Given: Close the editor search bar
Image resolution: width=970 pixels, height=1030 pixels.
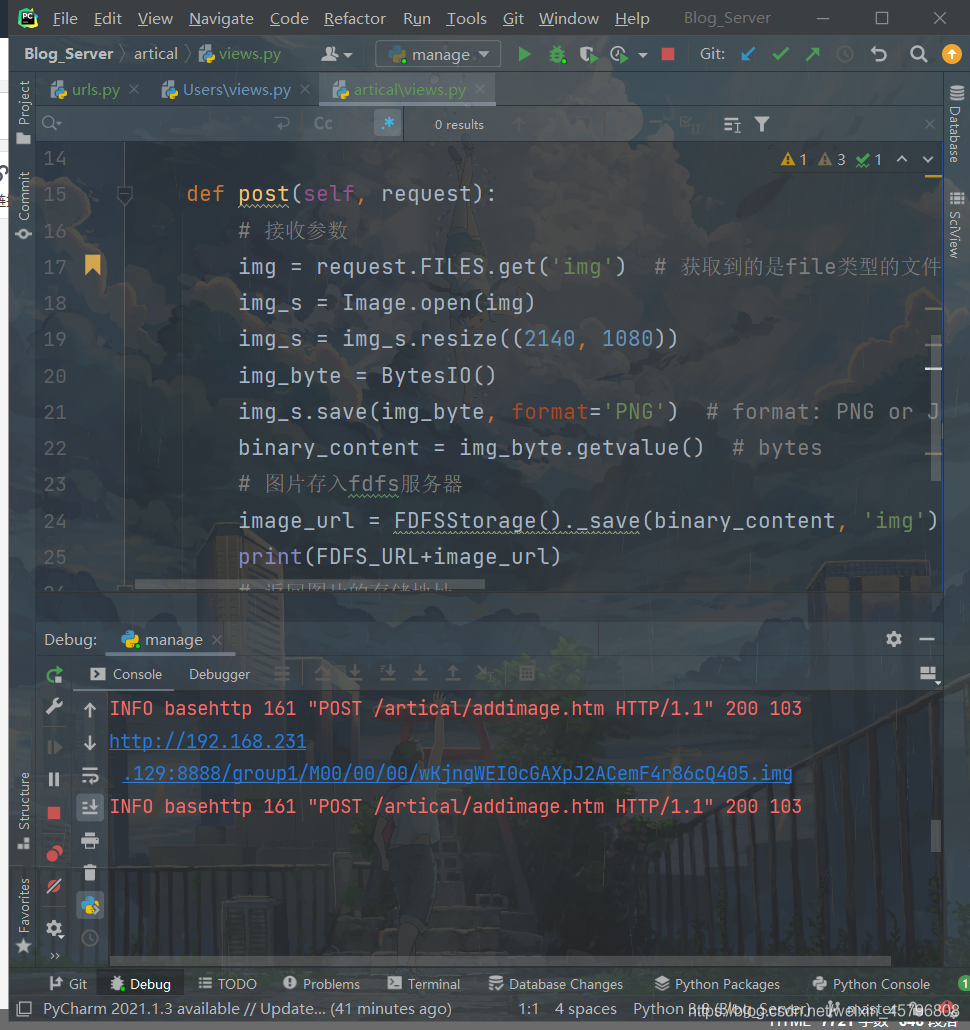Looking at the screenshot, I should coord(929,124).
